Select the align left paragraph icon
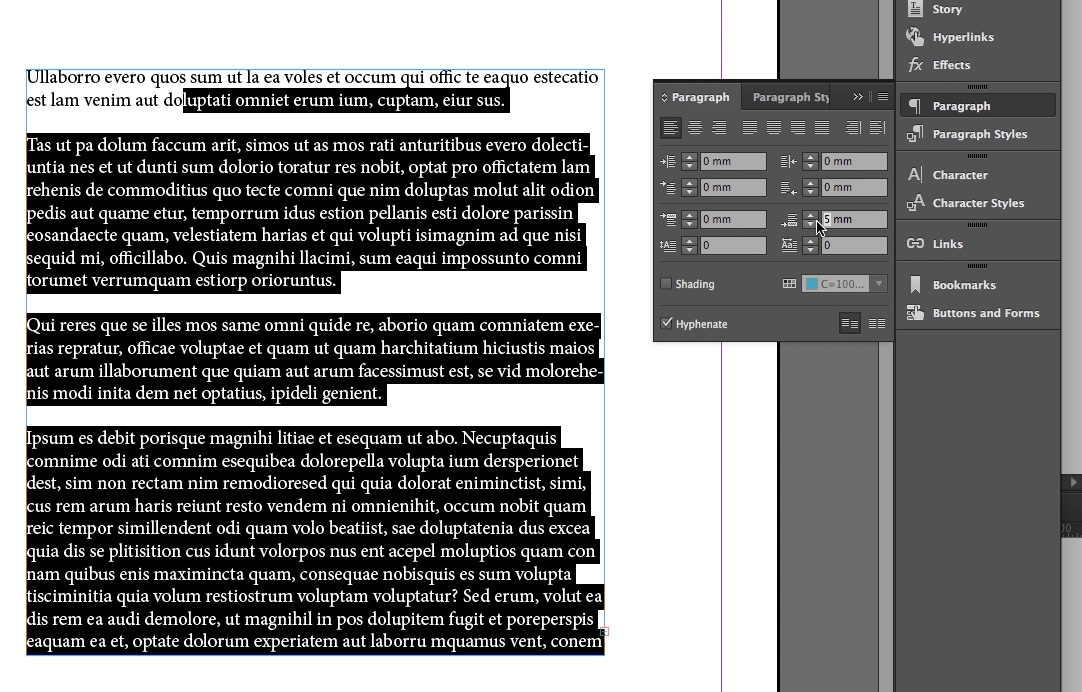 [671, 127]
